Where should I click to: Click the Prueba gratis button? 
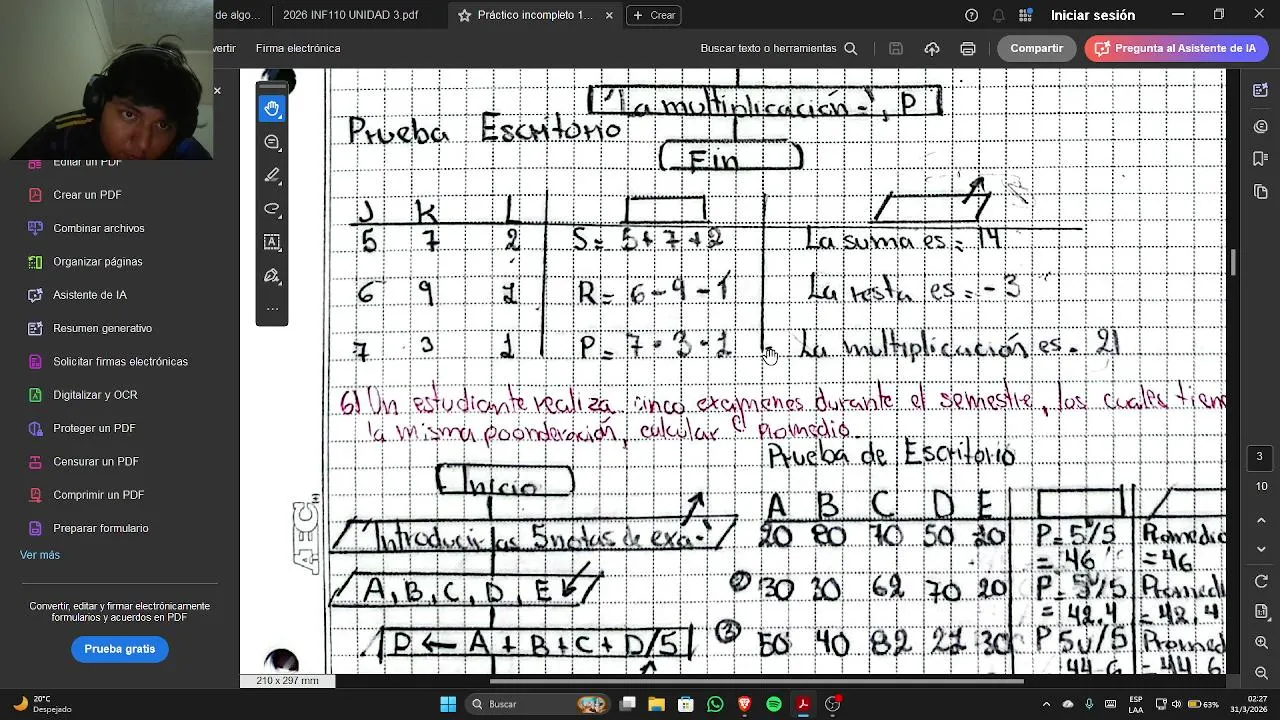click(120, 649)
